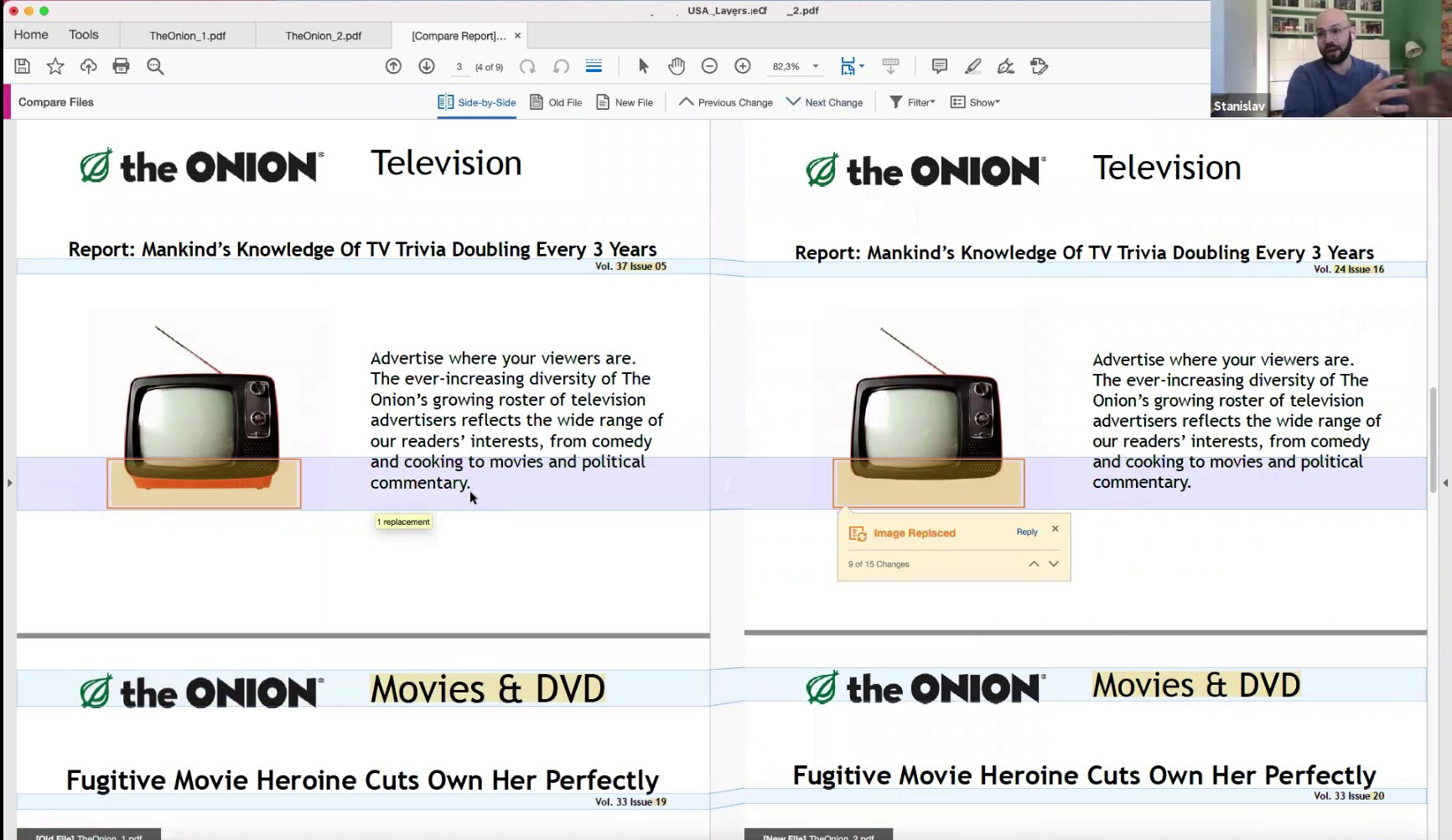Click Reply in Image Replaced note

click(1027, 531)
